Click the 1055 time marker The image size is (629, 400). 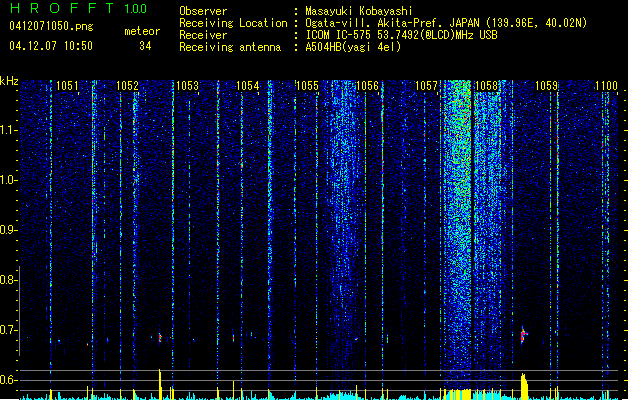(307, 86)
